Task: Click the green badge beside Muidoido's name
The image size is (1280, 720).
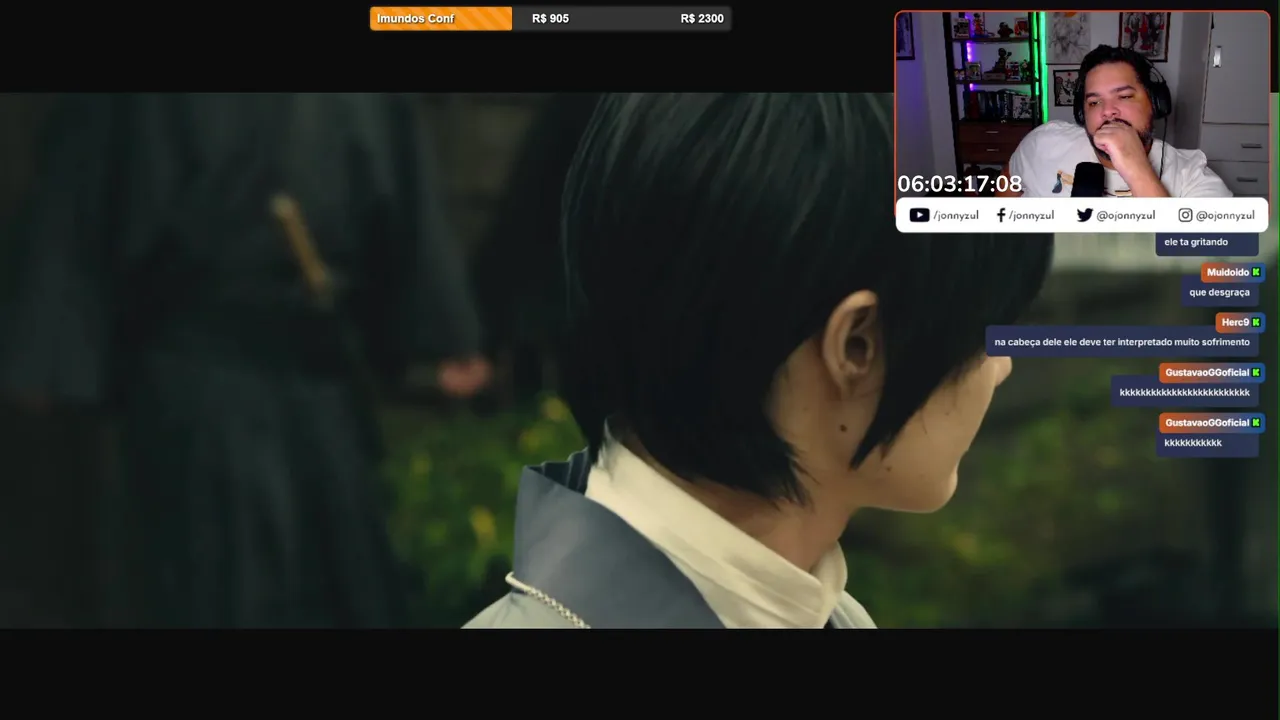Action: 1256,272
